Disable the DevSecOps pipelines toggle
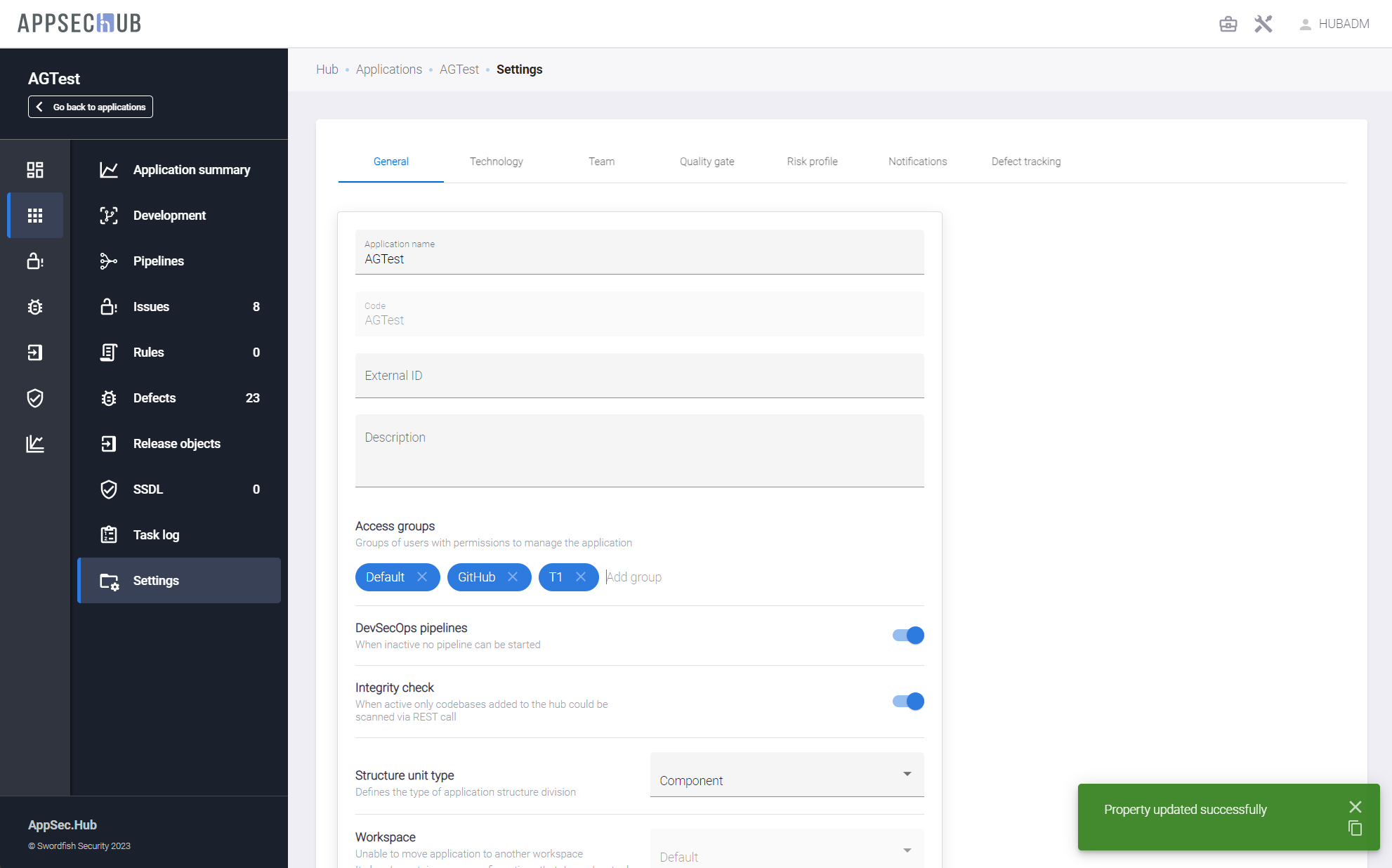1392x868 pixels. (x=908, y=636)
